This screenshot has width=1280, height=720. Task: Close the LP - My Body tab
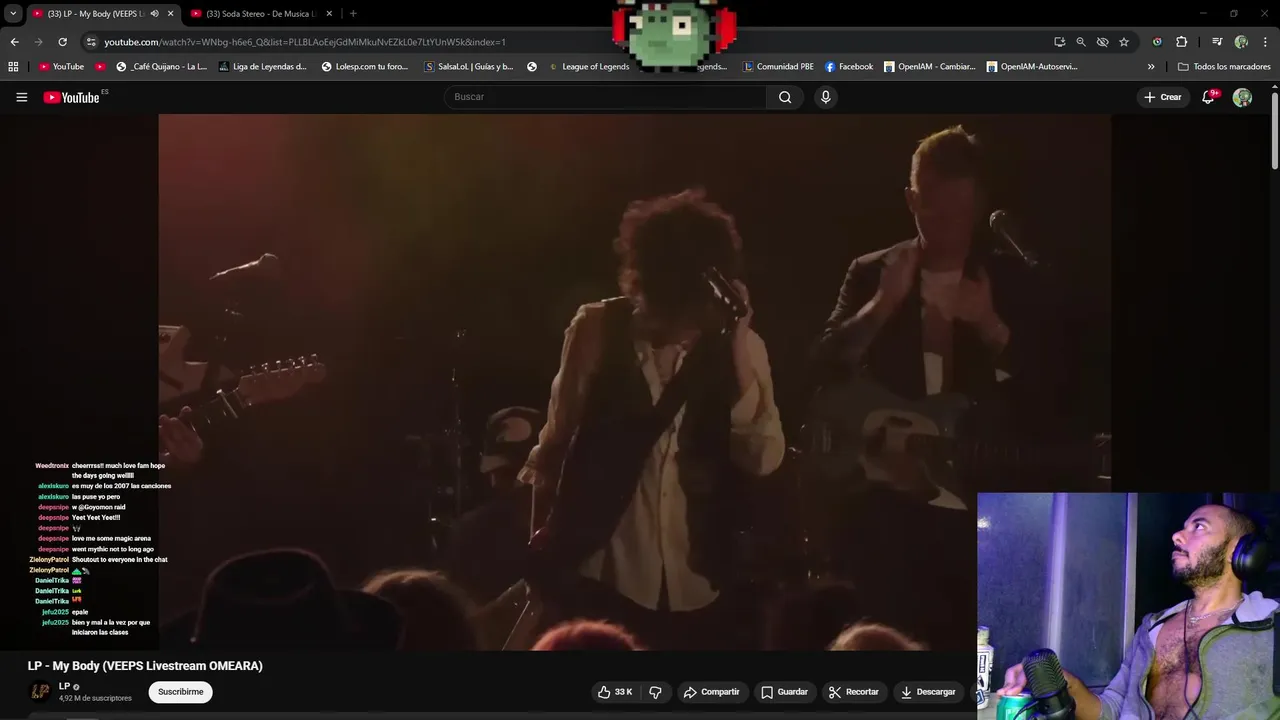pos(170,14)
